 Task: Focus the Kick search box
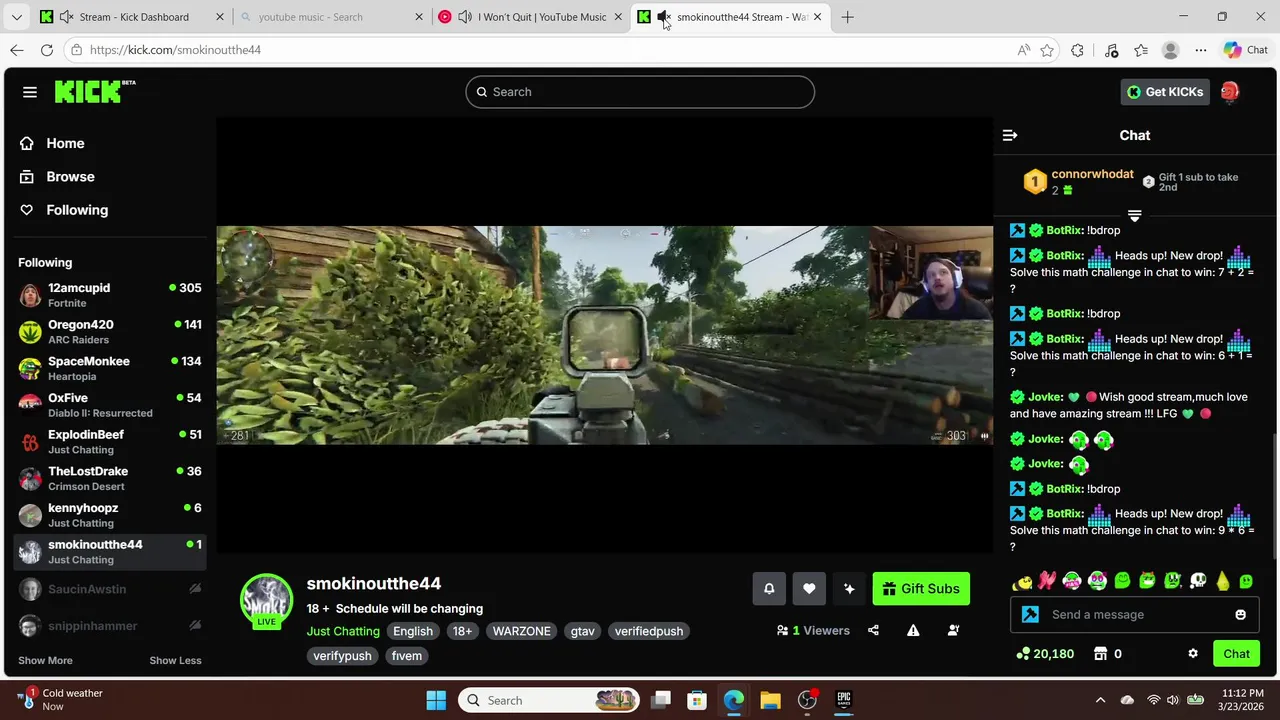640,92
